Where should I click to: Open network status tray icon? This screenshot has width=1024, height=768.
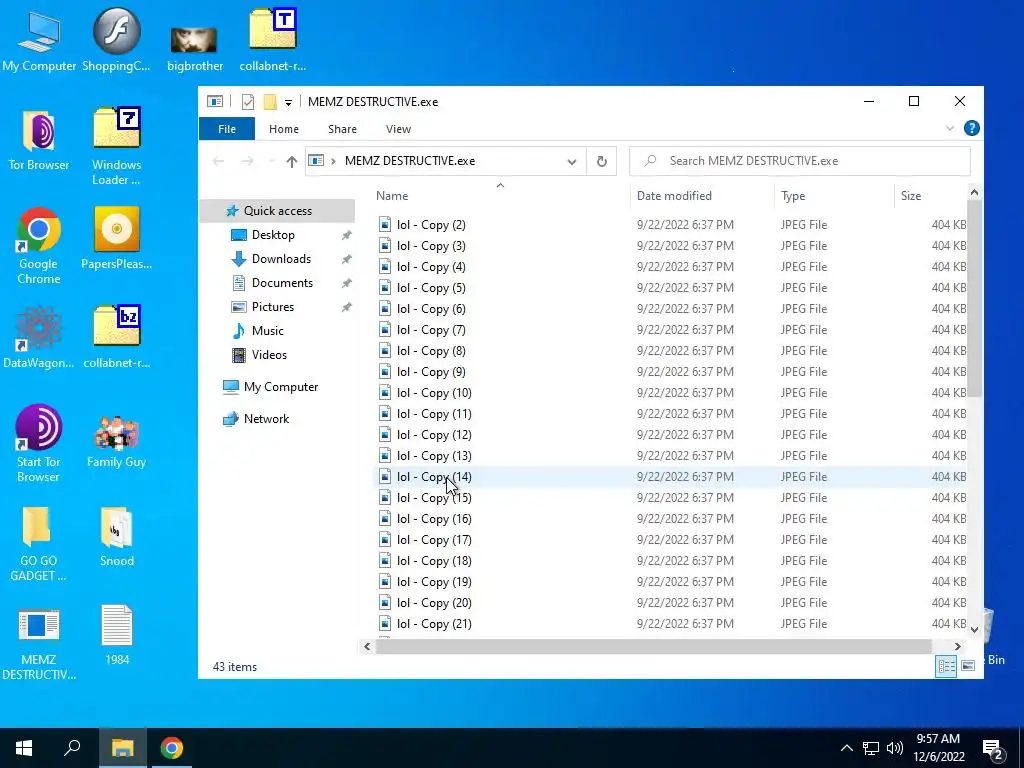click(871, 748)
